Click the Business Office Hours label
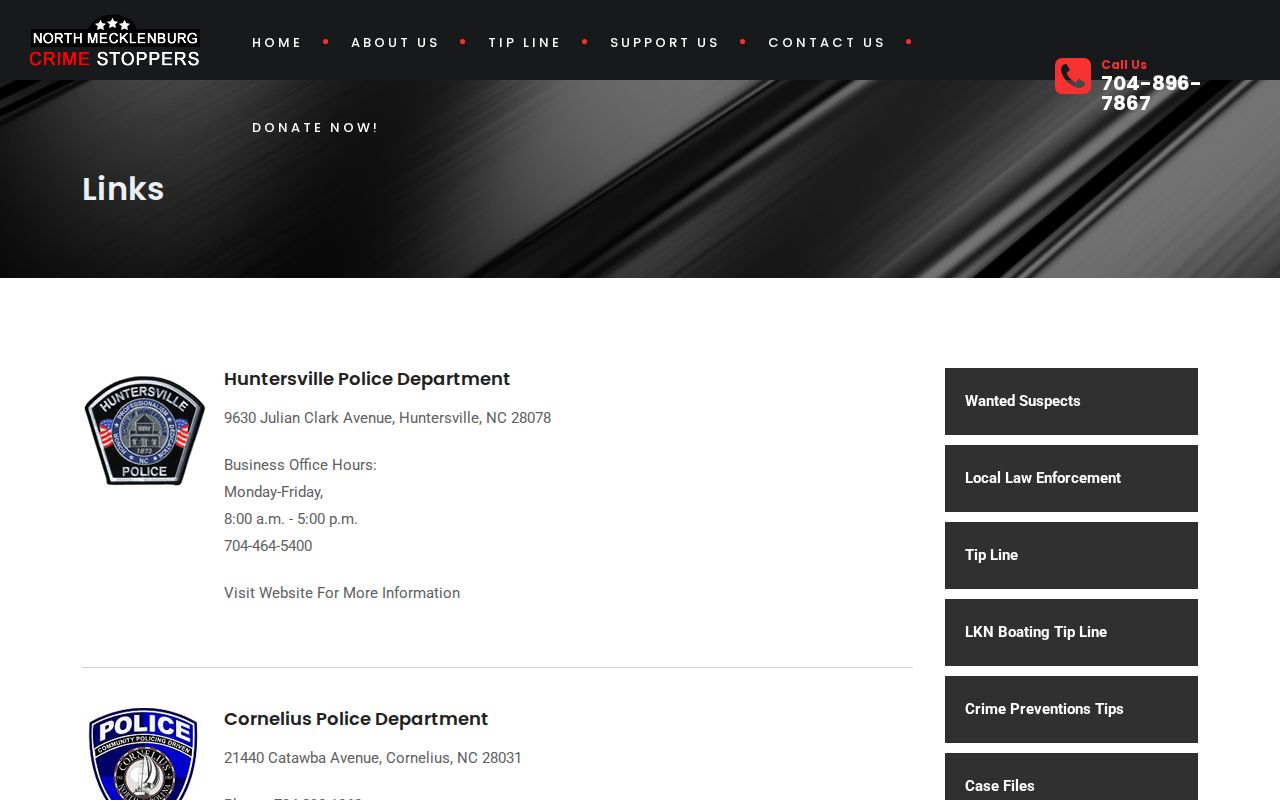The width and height of the screenshot is (1280, 800). click(300, 465)
